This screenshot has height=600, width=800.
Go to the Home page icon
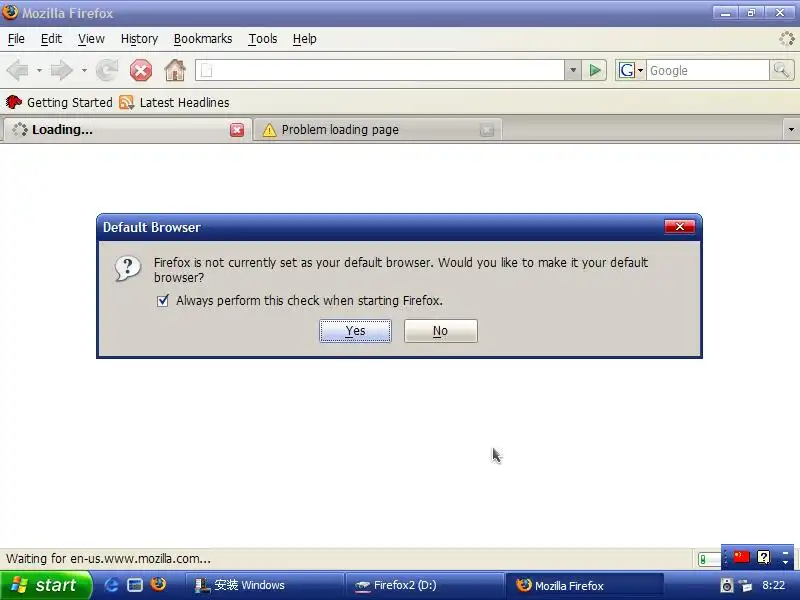click(x=175, y=70)
